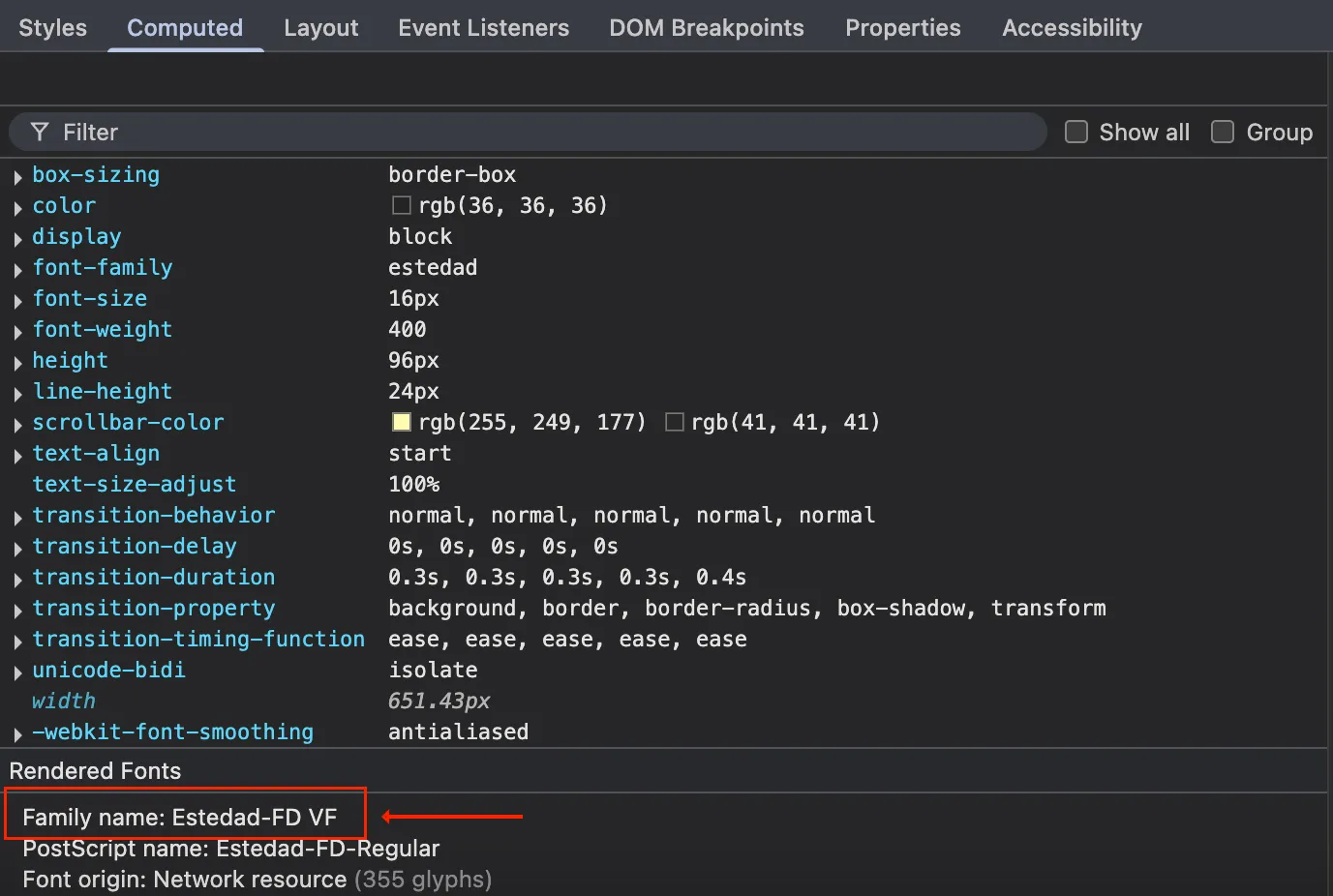Viewport: 1333px width, 896px height.
Task: Open the DOM Breakpoints tab
Action: 706,28
